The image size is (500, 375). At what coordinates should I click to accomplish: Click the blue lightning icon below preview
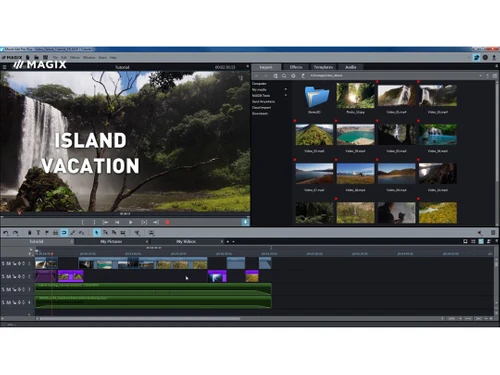coord(245,222)
